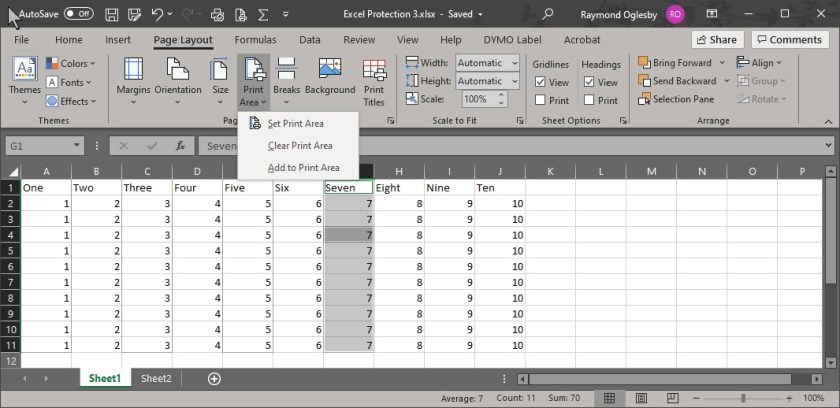Click the Send Backward button

click(x=679, y=81)
